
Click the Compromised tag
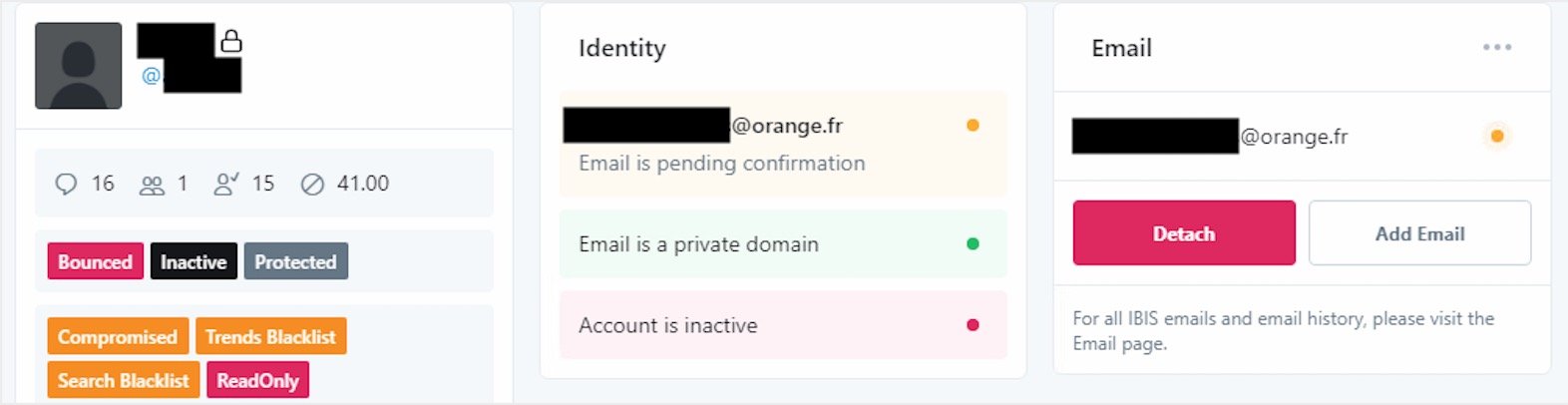(x=117, y=337)
